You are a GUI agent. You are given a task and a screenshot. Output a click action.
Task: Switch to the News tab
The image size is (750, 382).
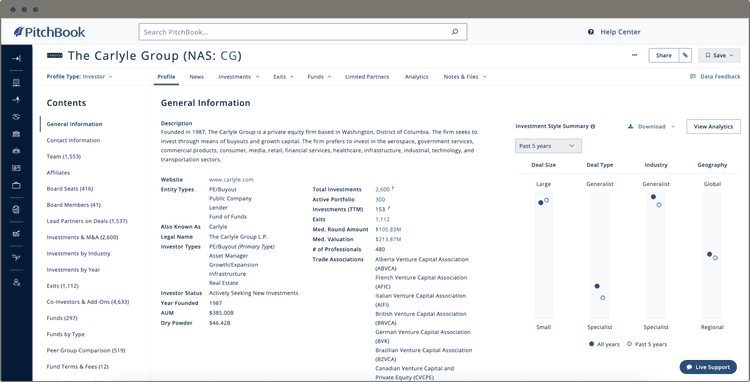click(197, 76)
